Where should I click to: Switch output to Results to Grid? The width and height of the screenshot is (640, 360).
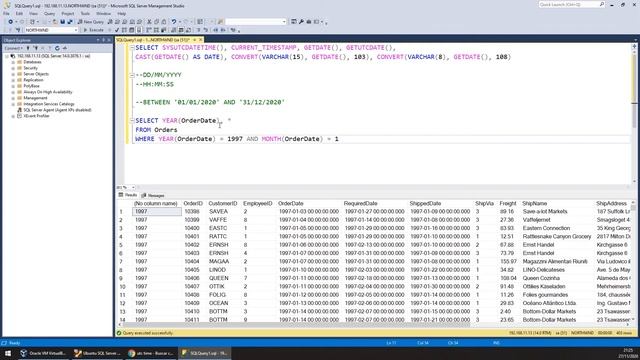point(181,30)
